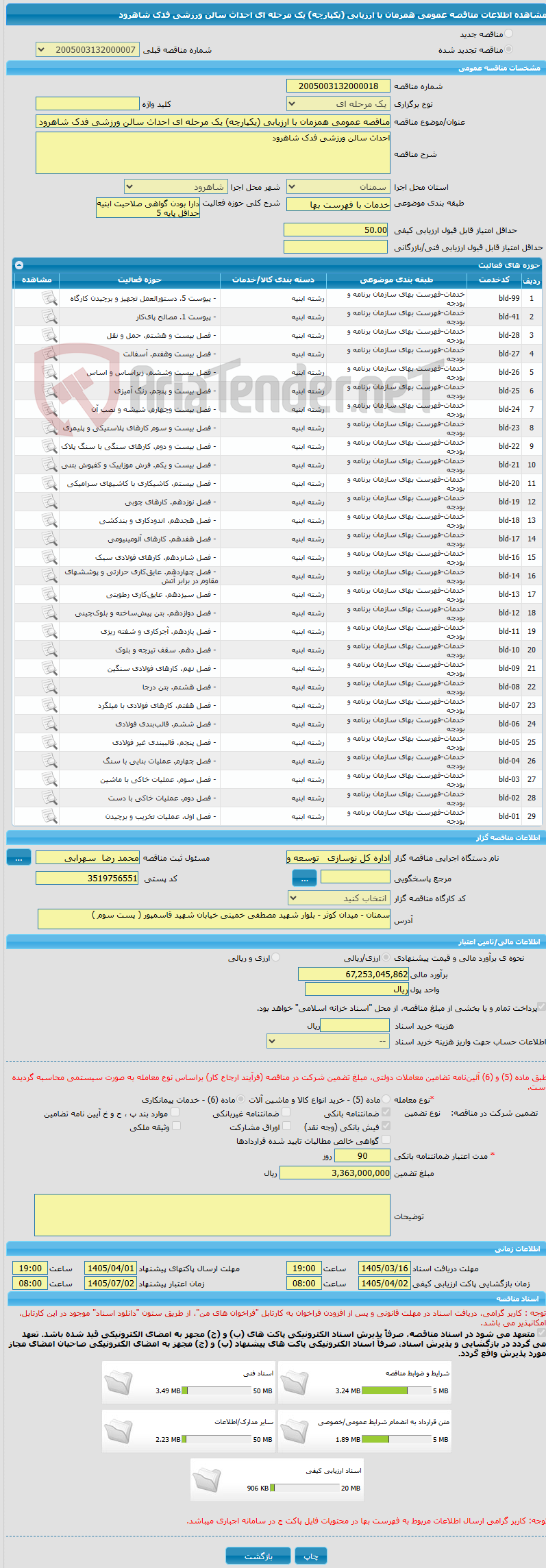Image resolution: width=546 pixels, height=1568 pixels.
Task: Open view icon for row bld-13
Action: [x=49, y=594]
